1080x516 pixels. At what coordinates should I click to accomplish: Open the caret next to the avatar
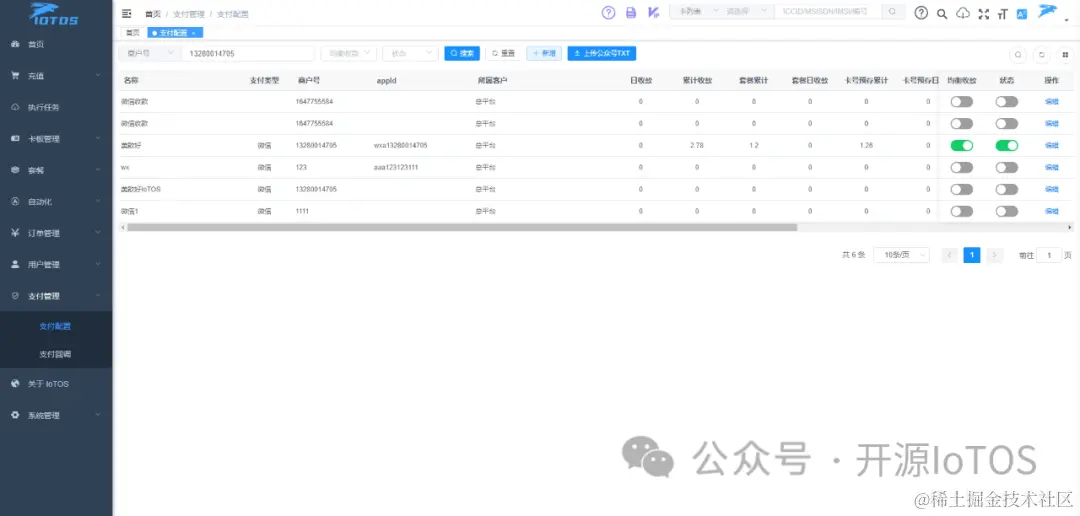click(1066, 19)
